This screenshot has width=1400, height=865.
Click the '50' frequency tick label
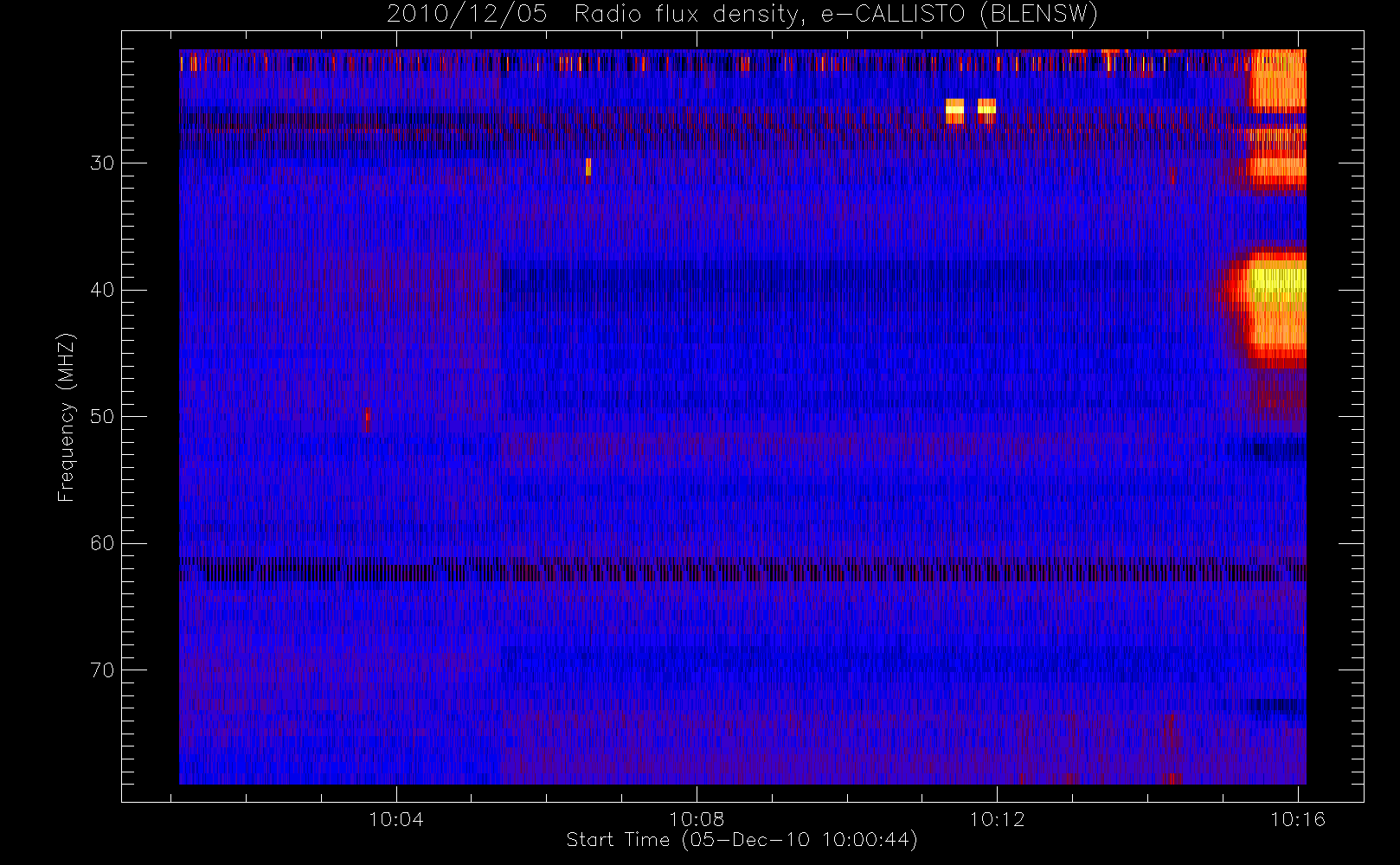coord(102,416)
